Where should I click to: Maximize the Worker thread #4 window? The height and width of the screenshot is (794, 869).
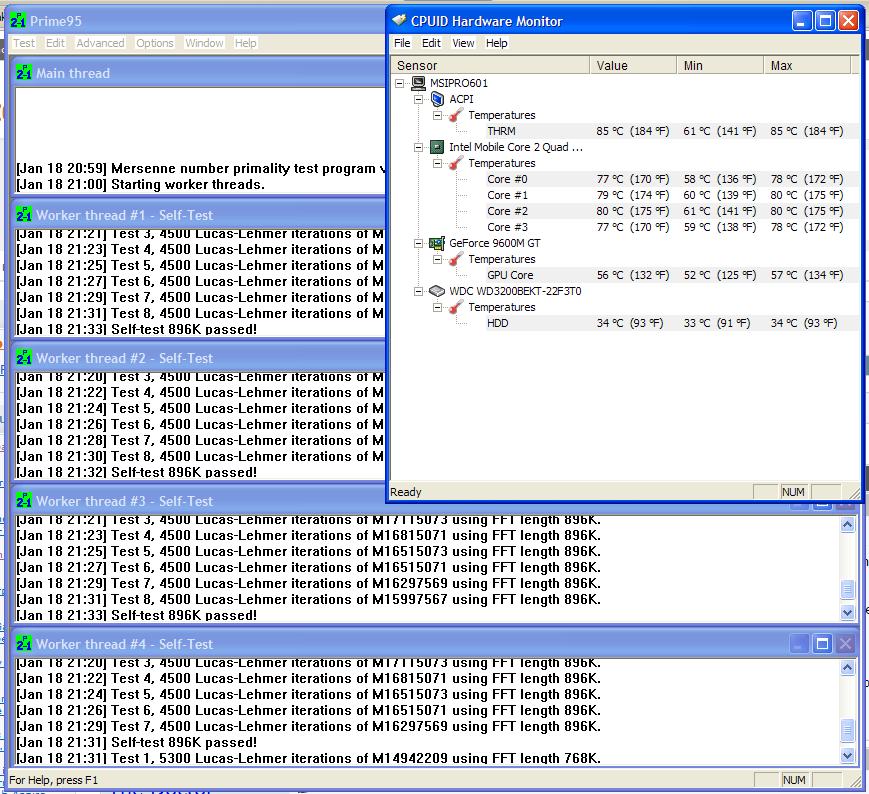pyautogui.click(x=822, y=644)
